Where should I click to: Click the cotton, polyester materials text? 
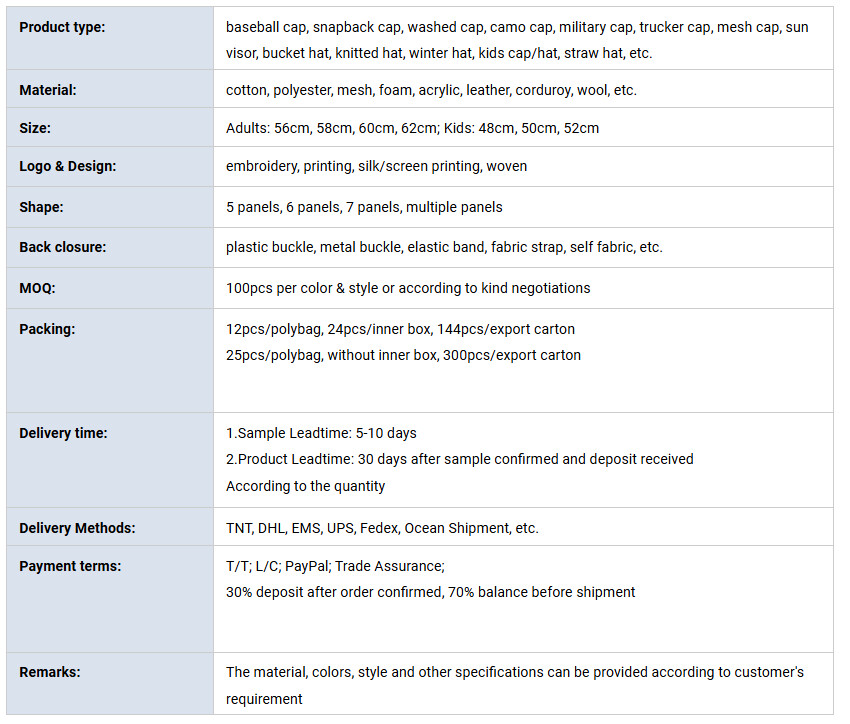(x=431, y=90)
